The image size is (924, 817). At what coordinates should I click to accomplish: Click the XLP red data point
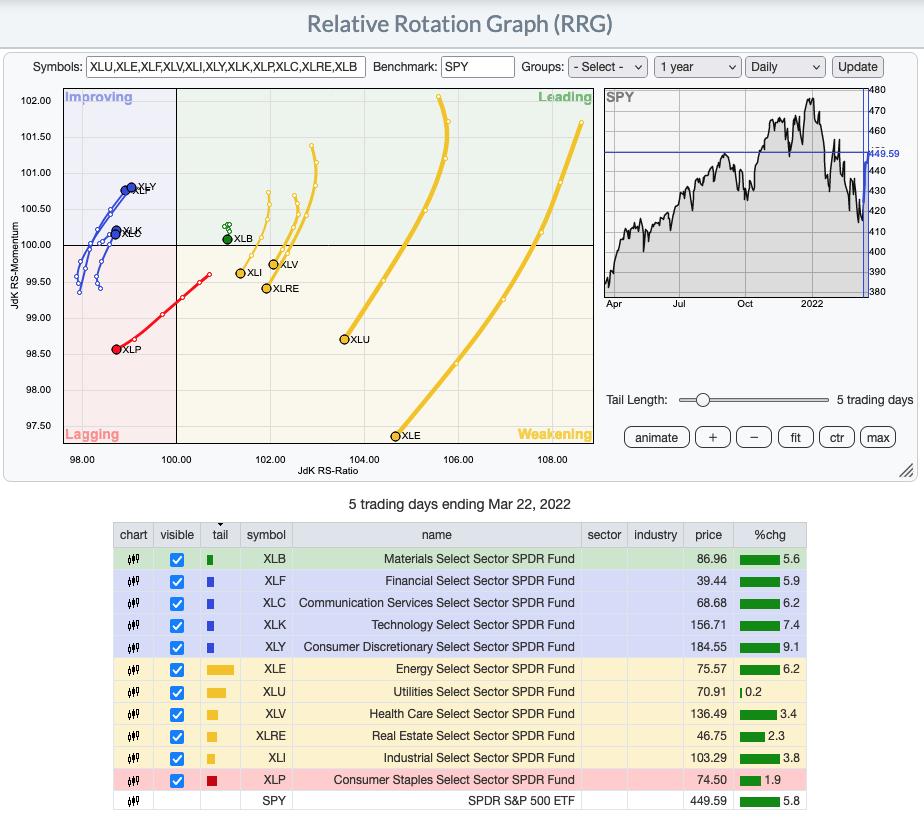tap(117, 350)
